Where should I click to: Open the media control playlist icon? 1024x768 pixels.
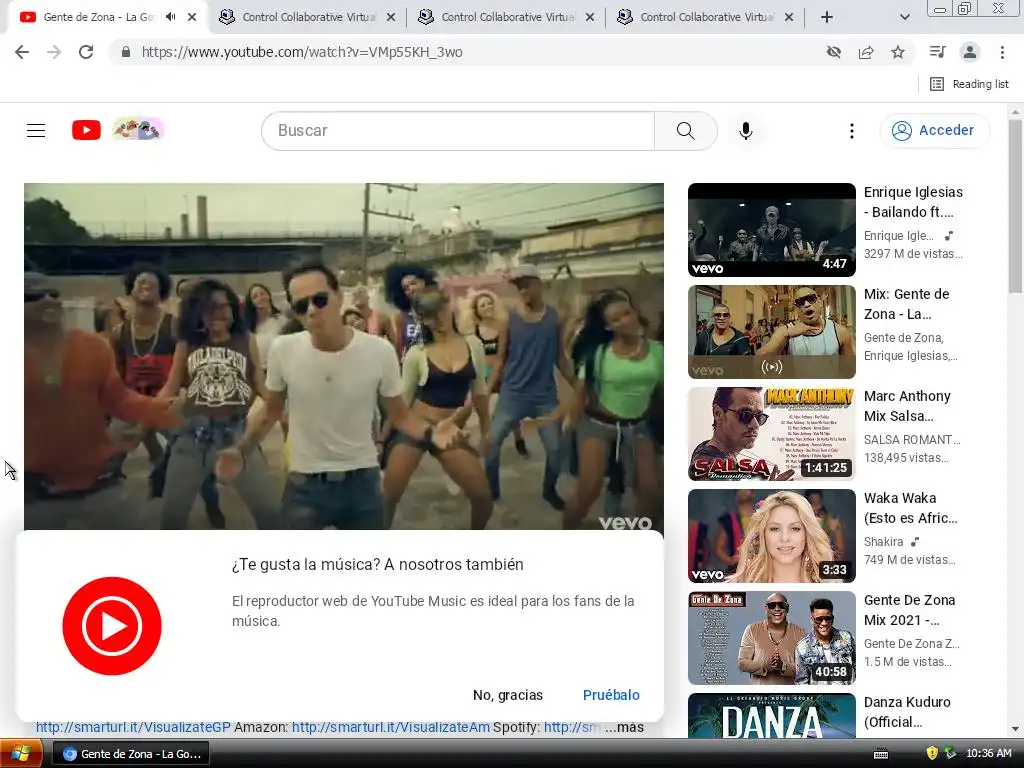(x=937, y=52)
